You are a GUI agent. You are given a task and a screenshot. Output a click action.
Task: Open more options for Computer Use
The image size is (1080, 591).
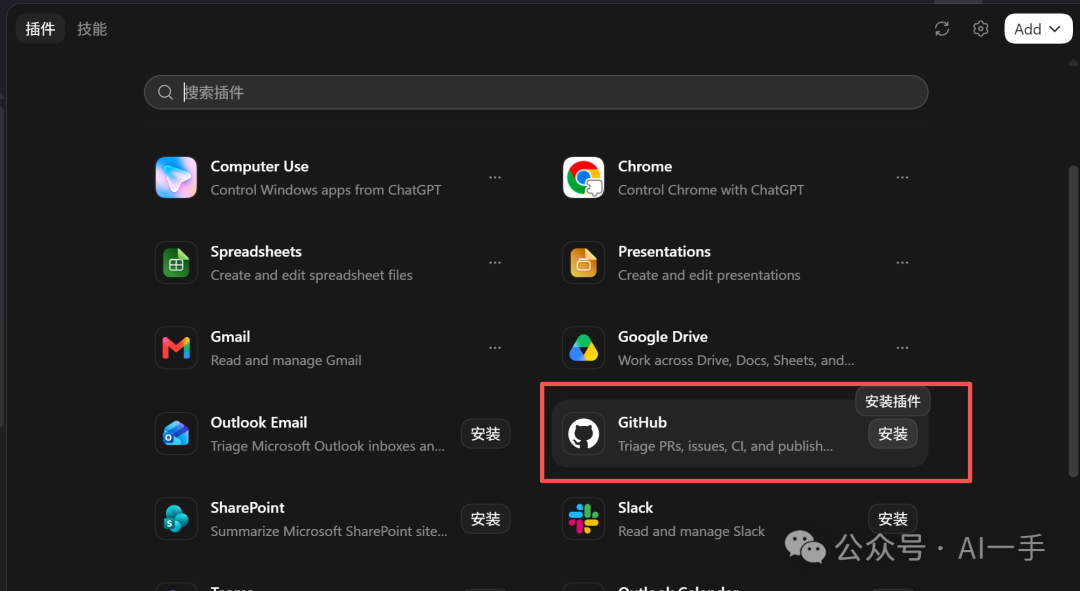coord(495,178)
